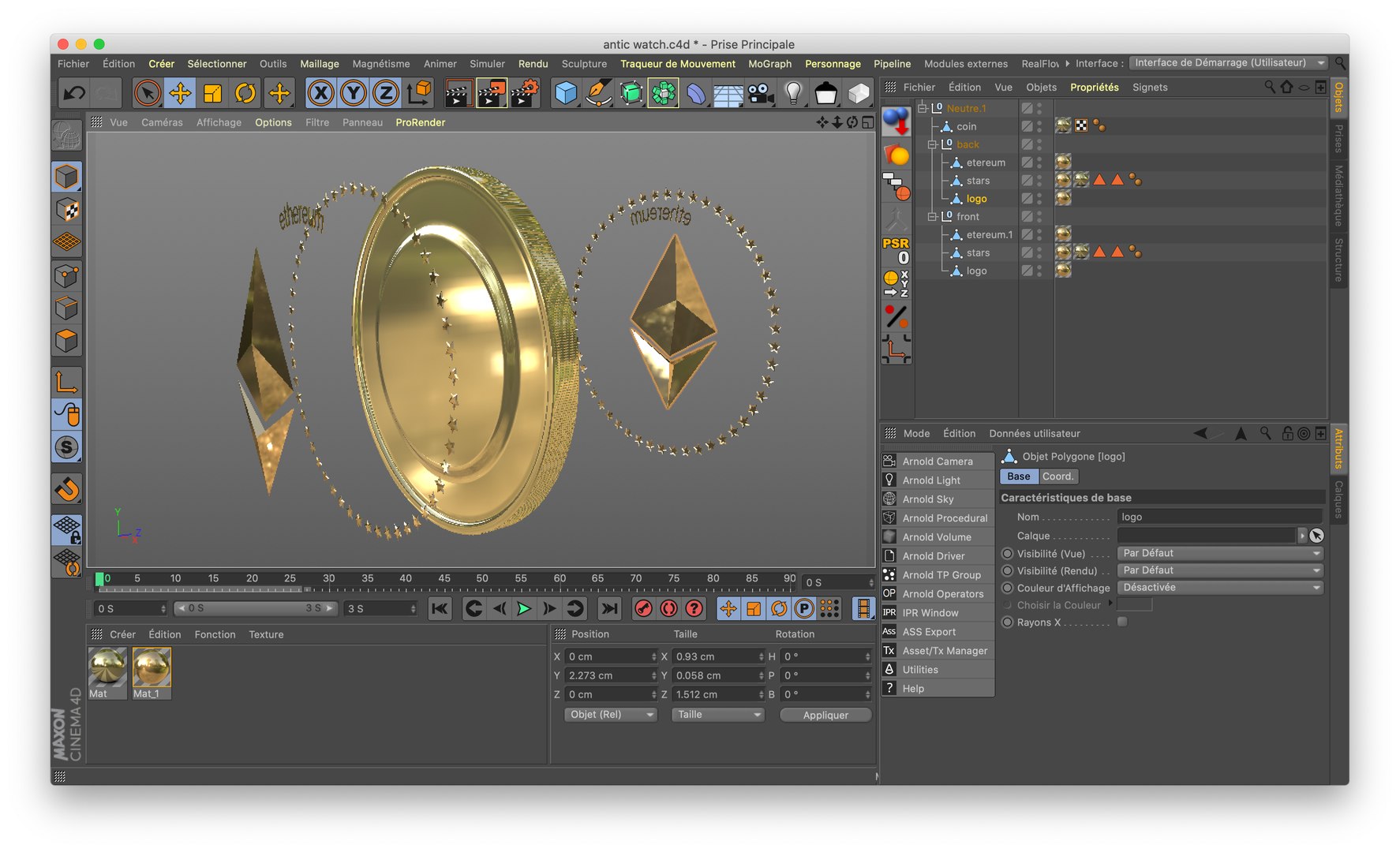The height and width of the screenshot is (852, 1400).
Task: Open Arnold Sky entry
Action: [938, 499]
